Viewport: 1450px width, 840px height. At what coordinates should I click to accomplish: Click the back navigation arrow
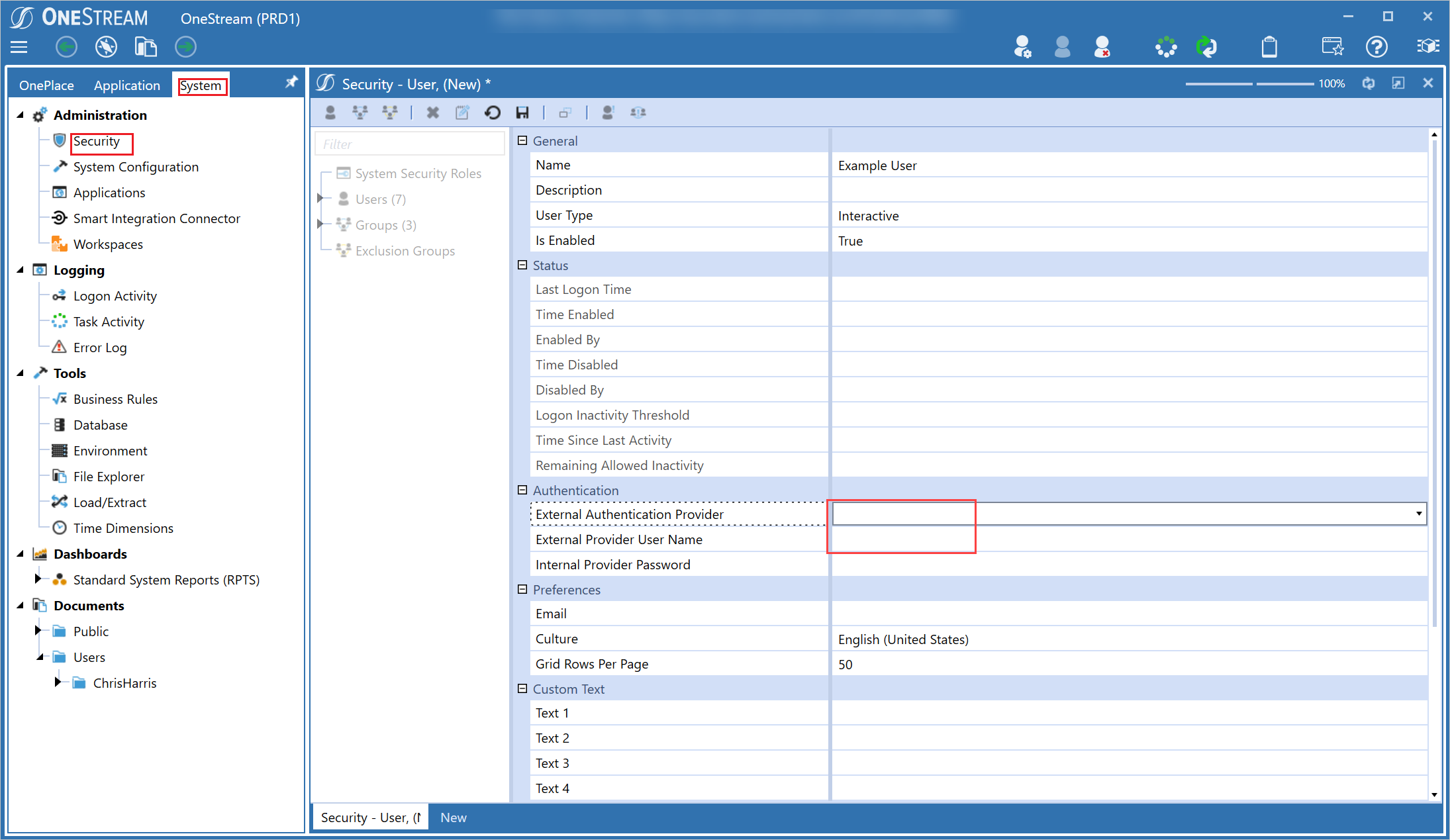click(66, 46)
